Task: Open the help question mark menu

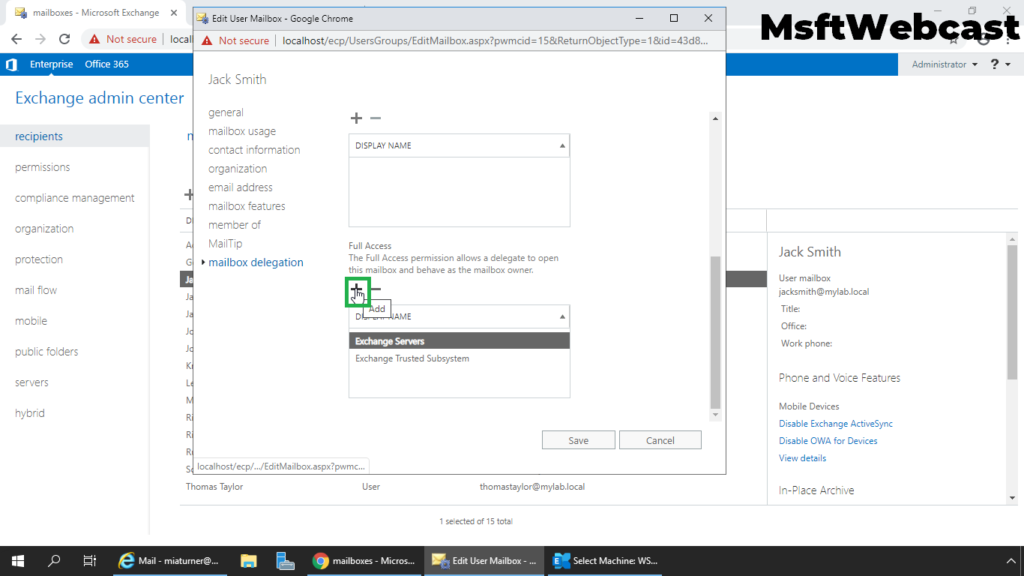Action: point(1000,64)
